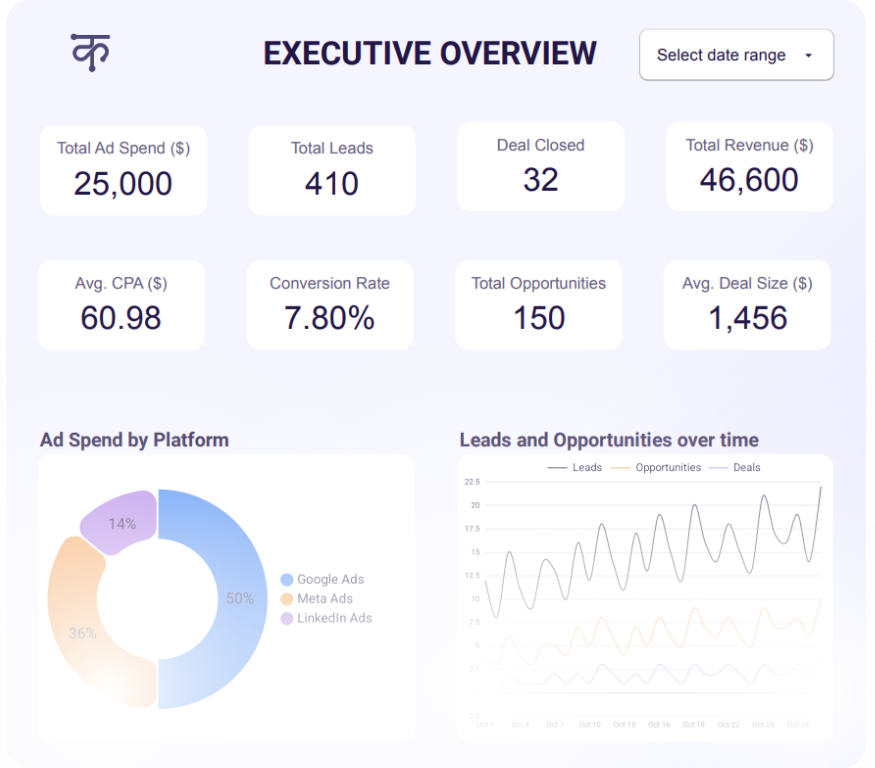Viewport: 875px width, 768px height.
Task: Open the Select date range dropdown
Action: 722,56
